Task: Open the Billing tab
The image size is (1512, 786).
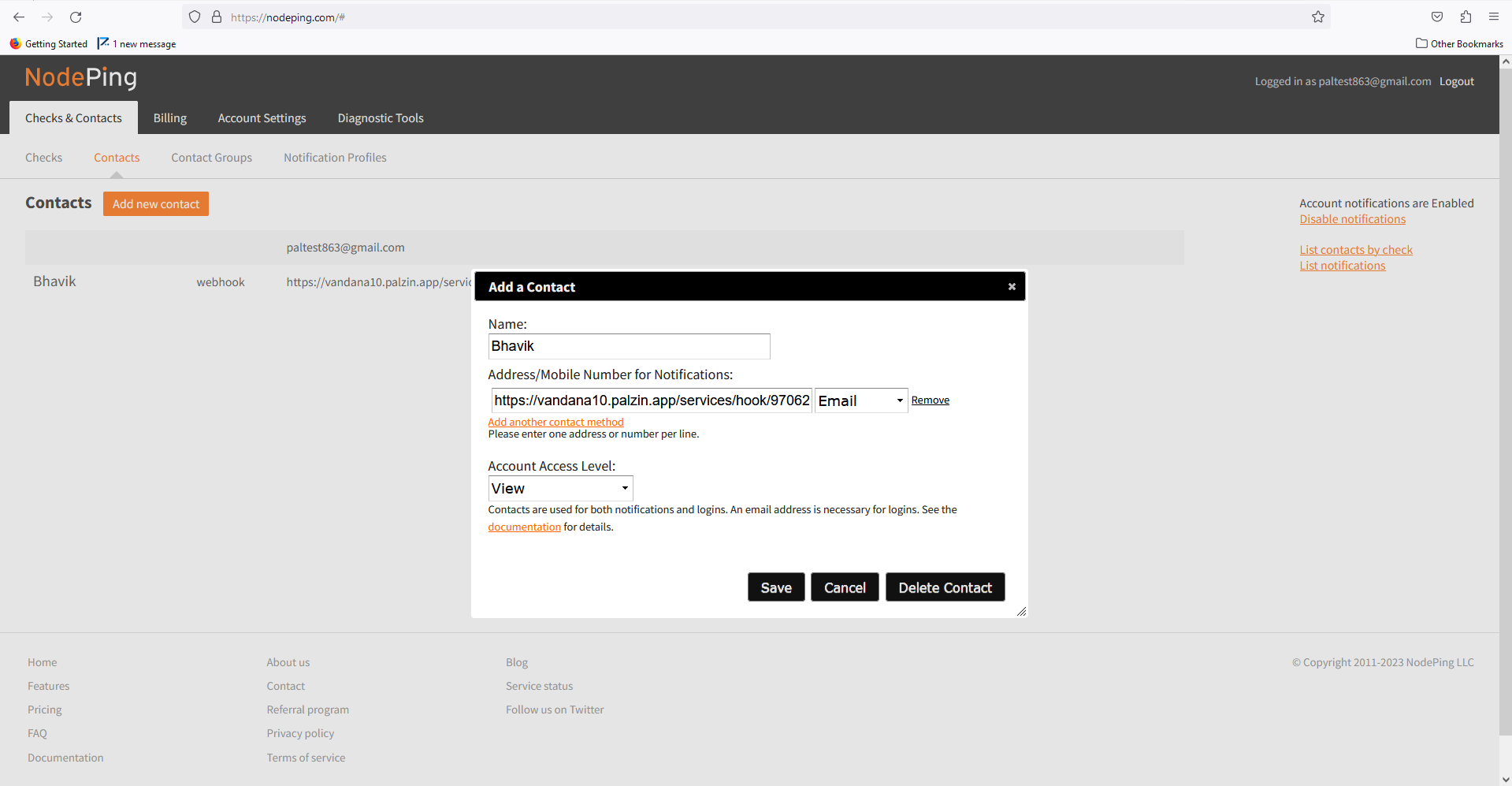Action: (x=170, y=118)
